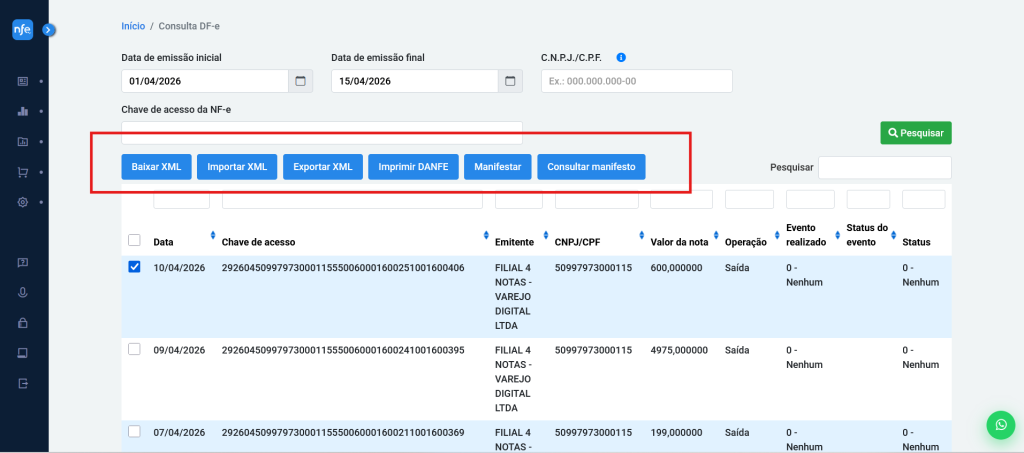Open the bar chart icon in the sidebar
Image resolution: width=1024 pixels, height=453 pixels.
23,111
